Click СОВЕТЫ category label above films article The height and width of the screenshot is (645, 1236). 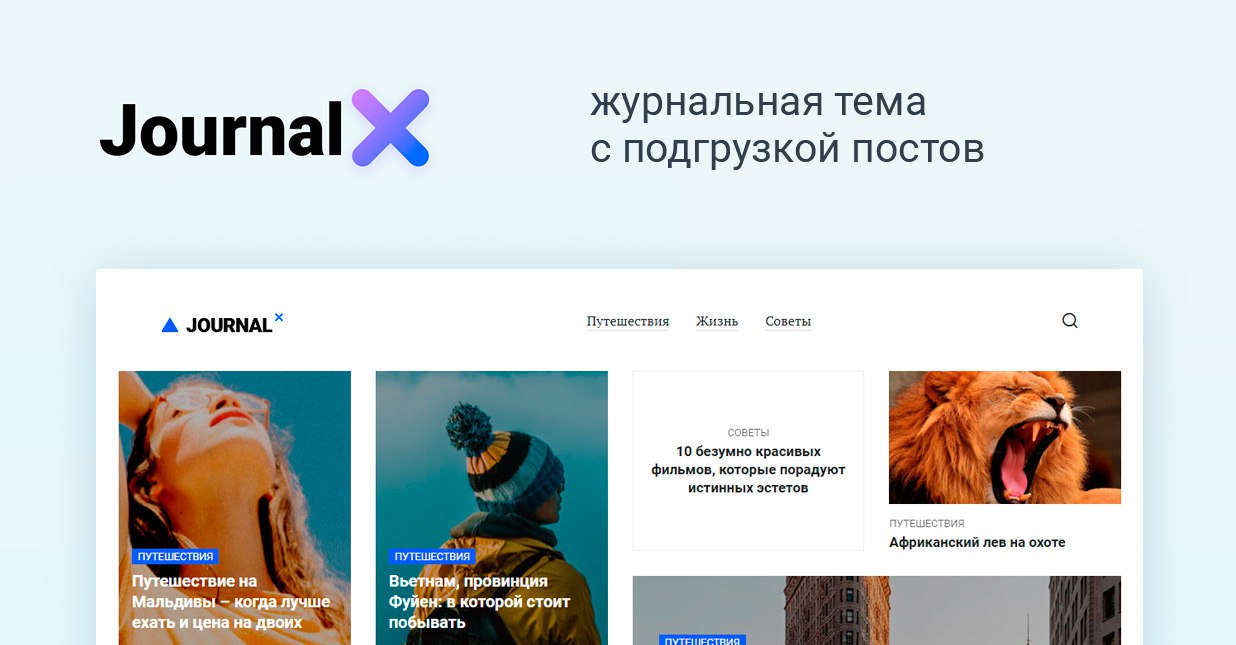click(x=748, y=433)
